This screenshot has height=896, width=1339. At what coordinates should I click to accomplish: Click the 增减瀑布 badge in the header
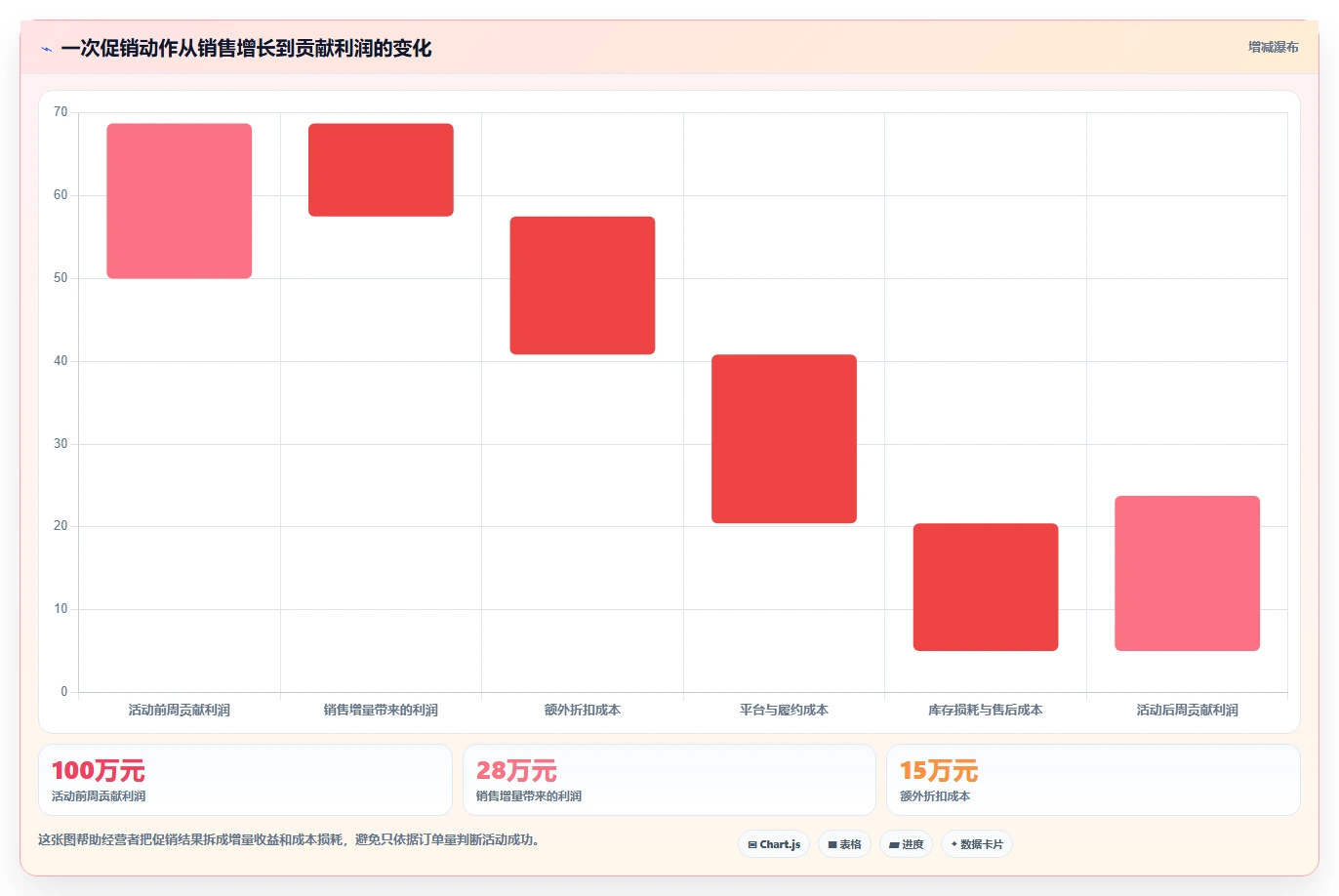(x=1273, y=47)
